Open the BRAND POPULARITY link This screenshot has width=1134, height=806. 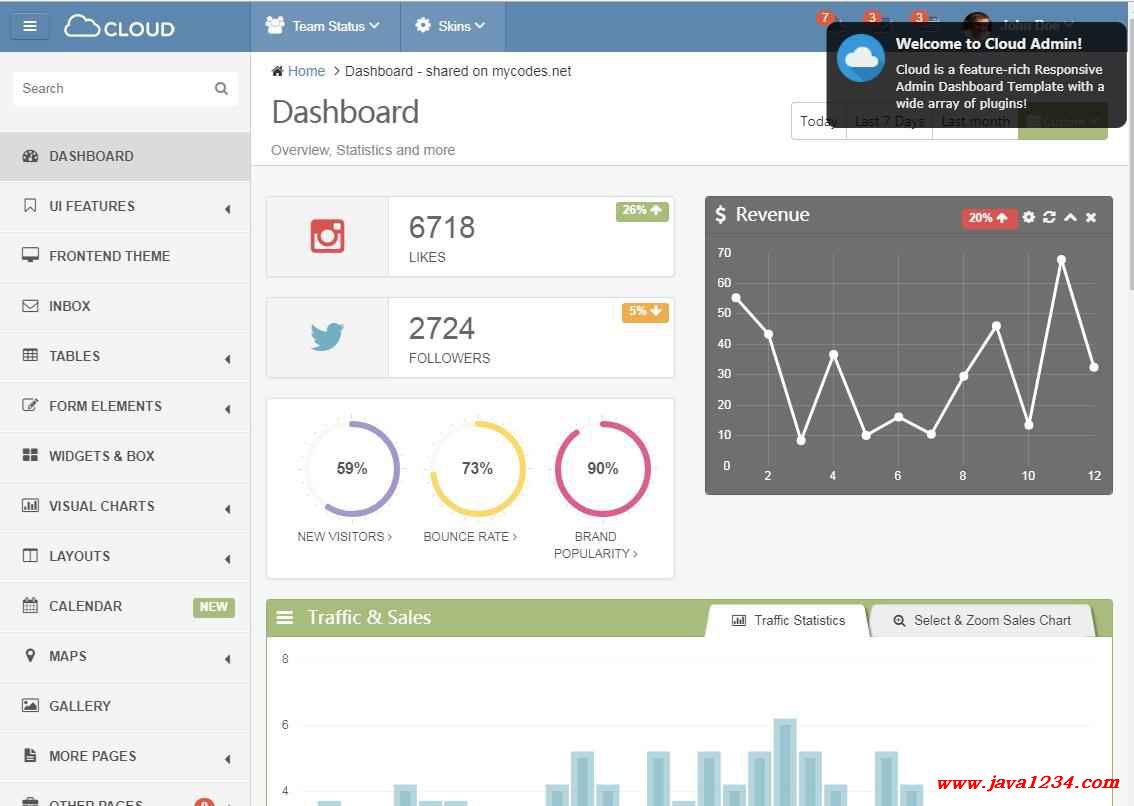595,545
